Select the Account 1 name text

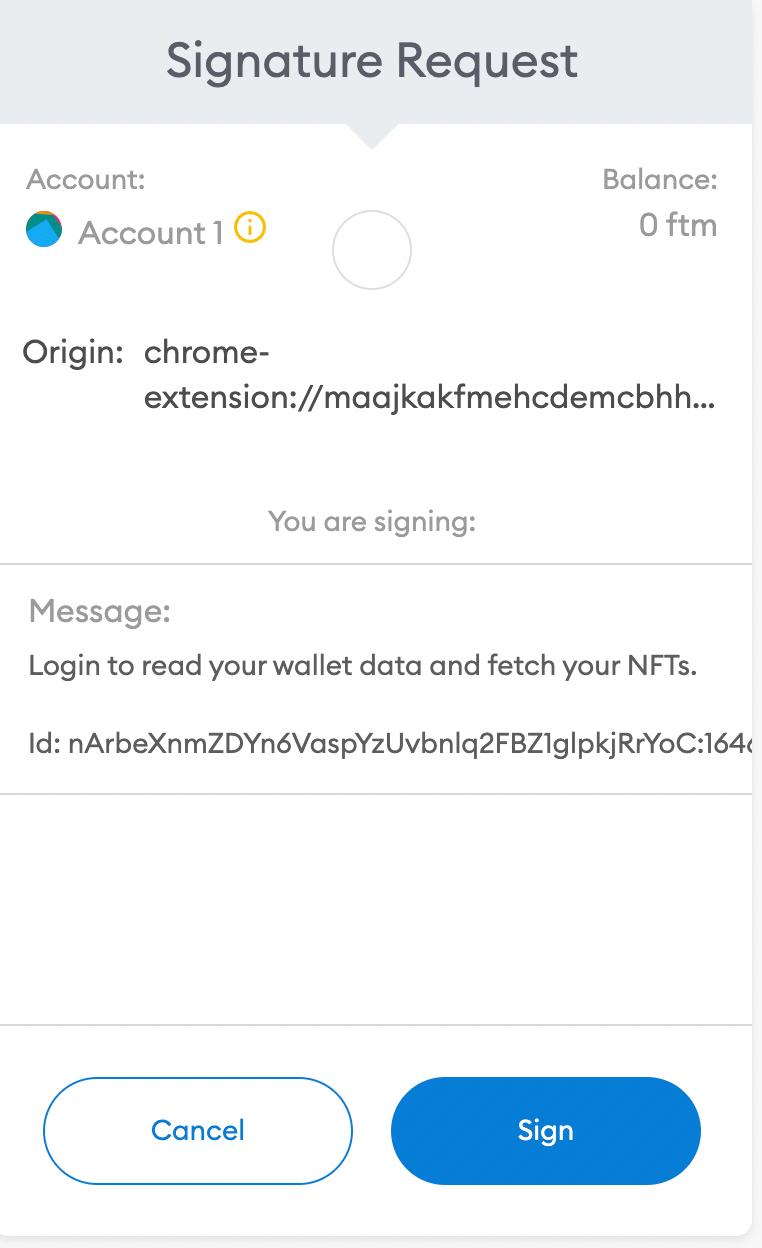coord(150,233)
